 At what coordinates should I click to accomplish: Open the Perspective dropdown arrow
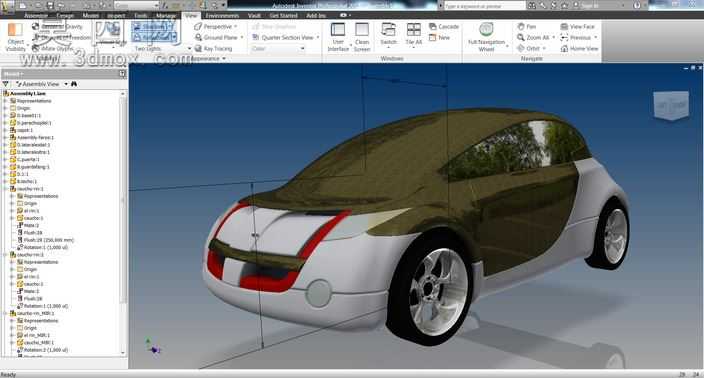click(x=235, y=26)
